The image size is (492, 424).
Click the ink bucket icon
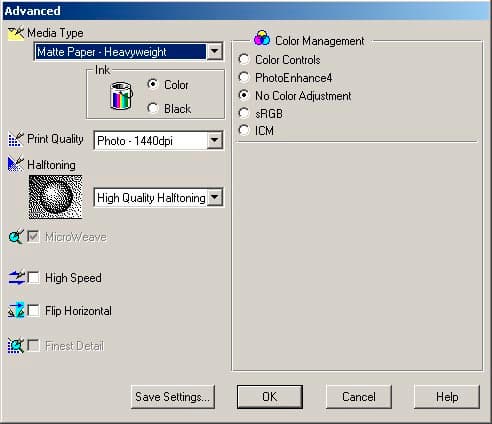[121, 96]
